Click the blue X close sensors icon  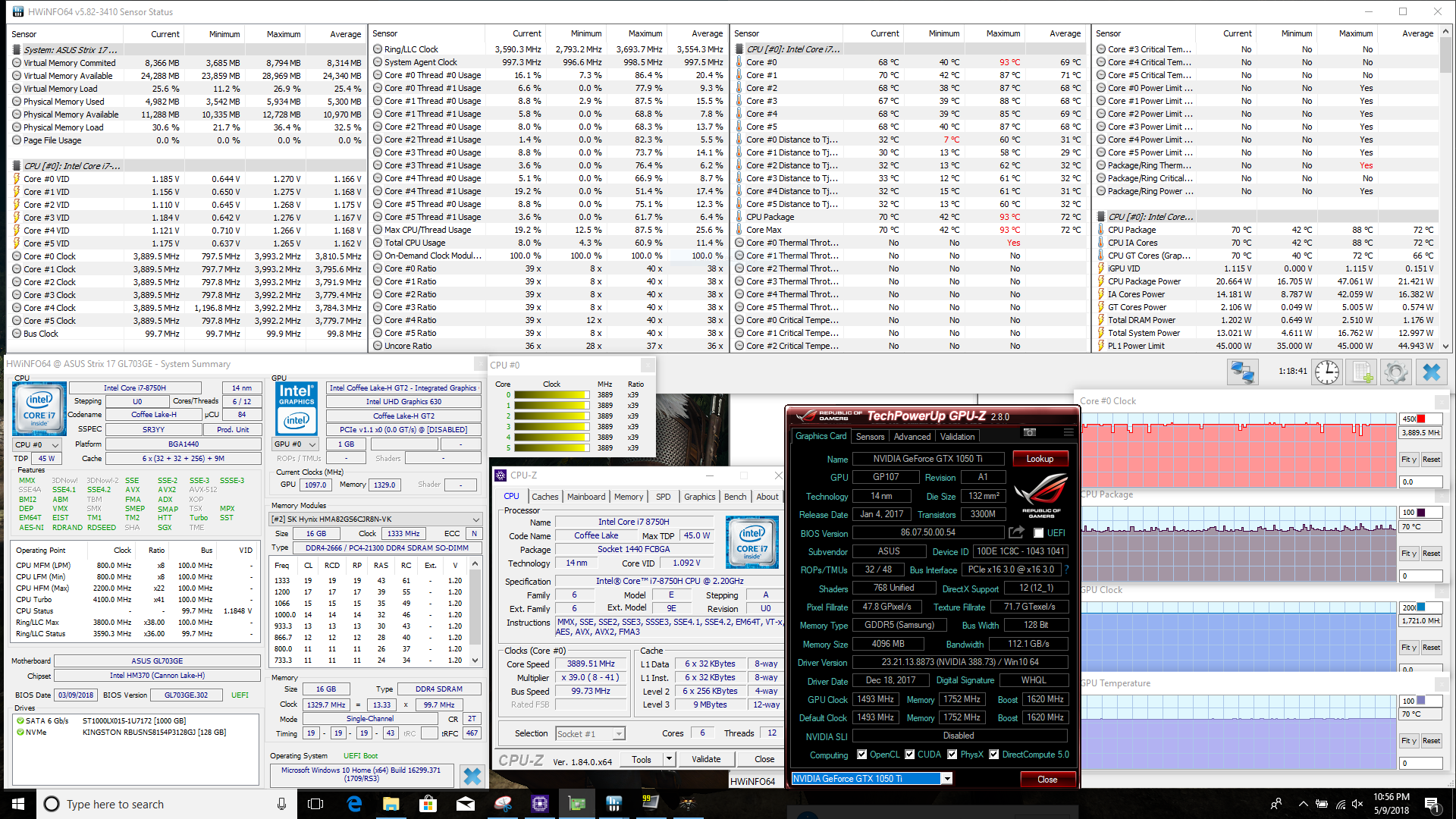pos(1431,372)
